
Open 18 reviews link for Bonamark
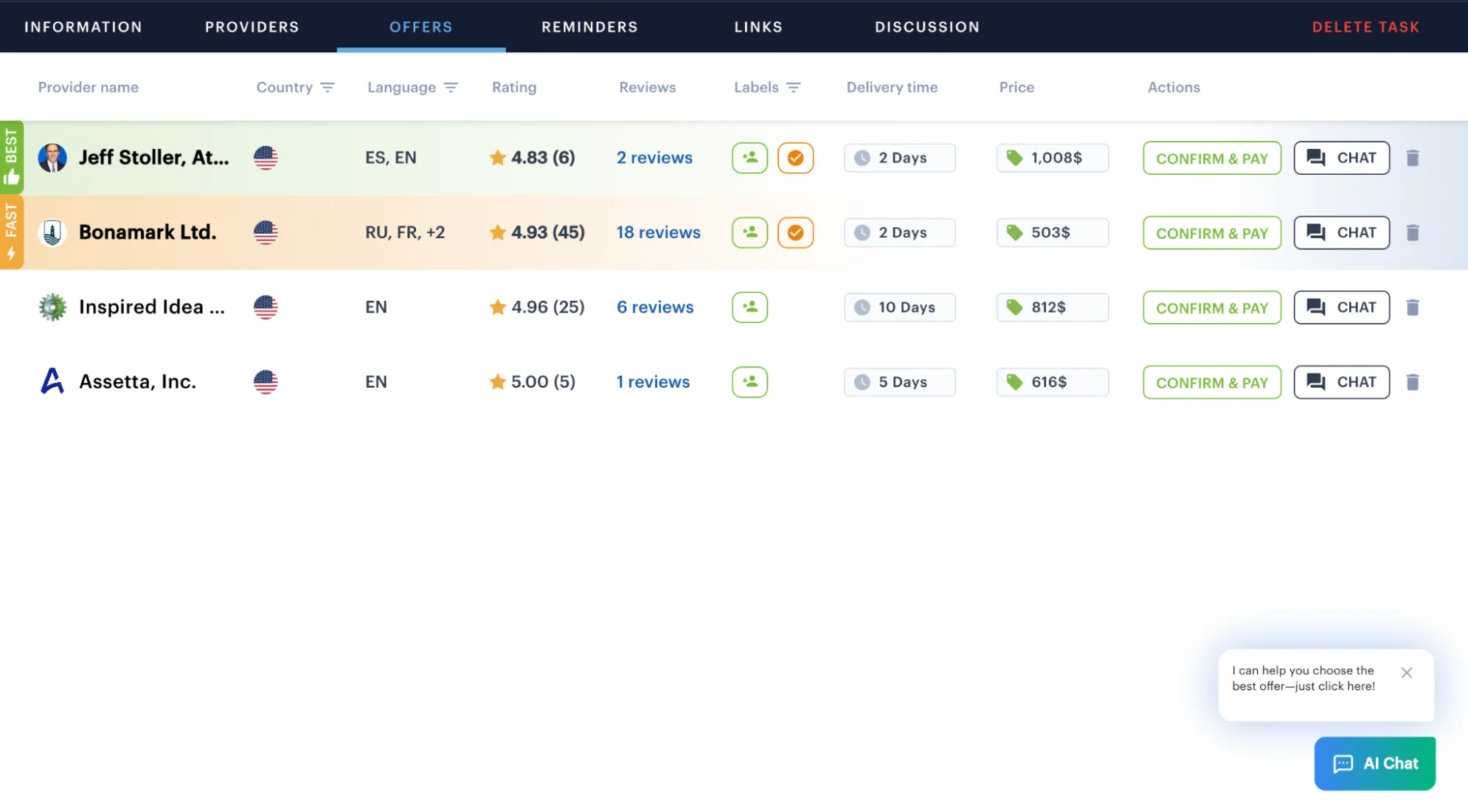tap(658, 232)
